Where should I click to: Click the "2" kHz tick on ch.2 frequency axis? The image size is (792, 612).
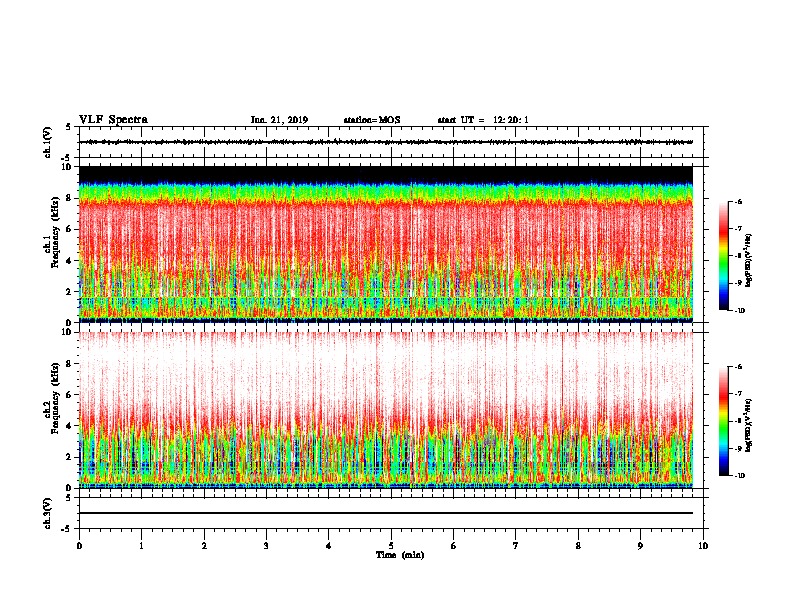click(69, 457)
